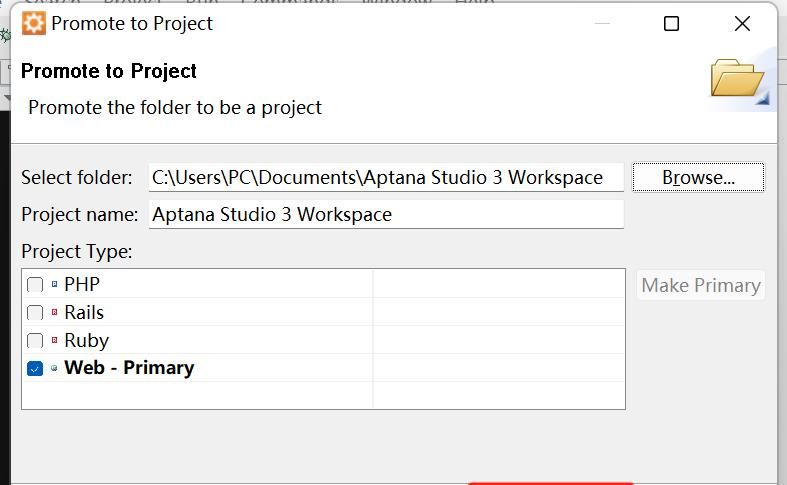Maximize the Promote to Project dialog
This screenshot has height=485, width=787.
[x=672, y=23]
